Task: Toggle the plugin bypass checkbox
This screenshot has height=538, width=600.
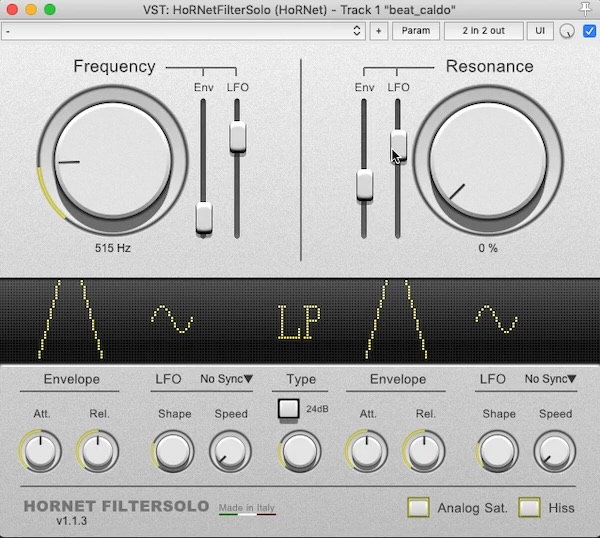Action: pyautogui.click(x=589, y=31)
